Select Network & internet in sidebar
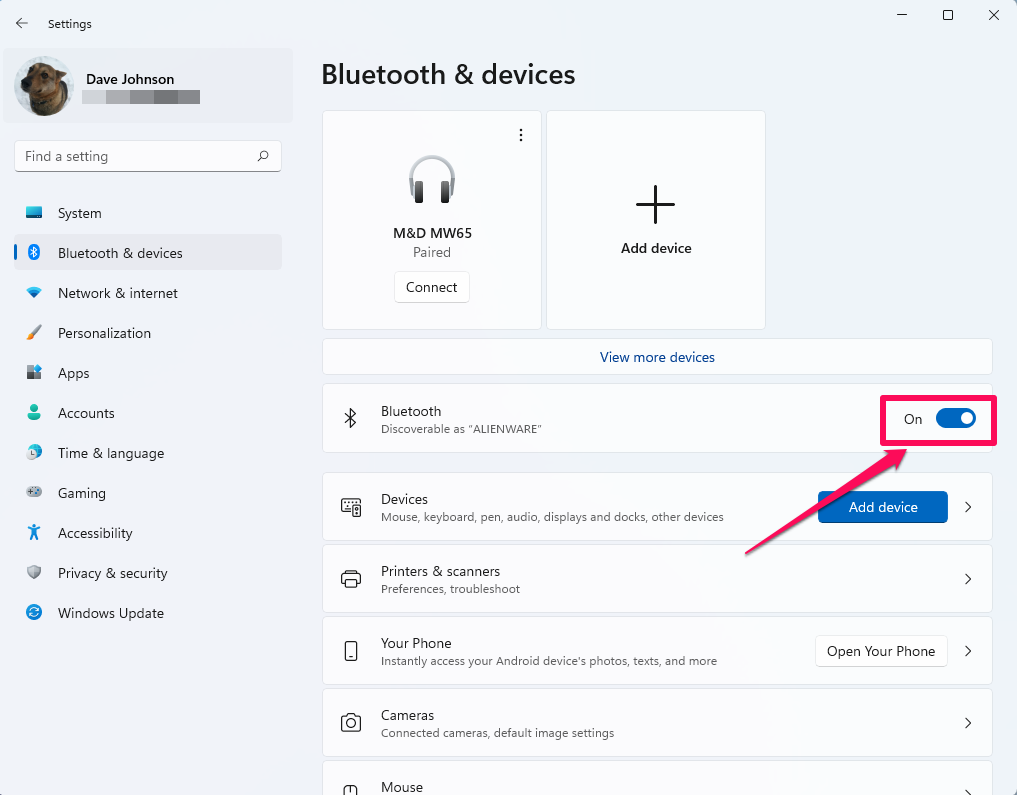The image size is (1017, 795). 148,293
